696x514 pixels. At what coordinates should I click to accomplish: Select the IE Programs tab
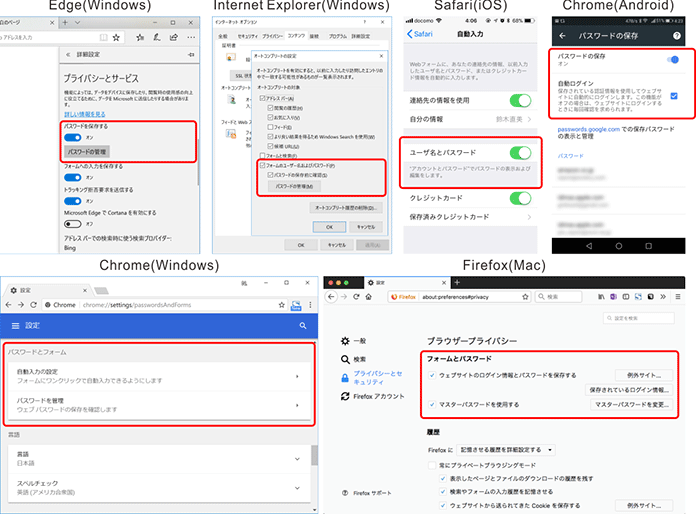337,36
